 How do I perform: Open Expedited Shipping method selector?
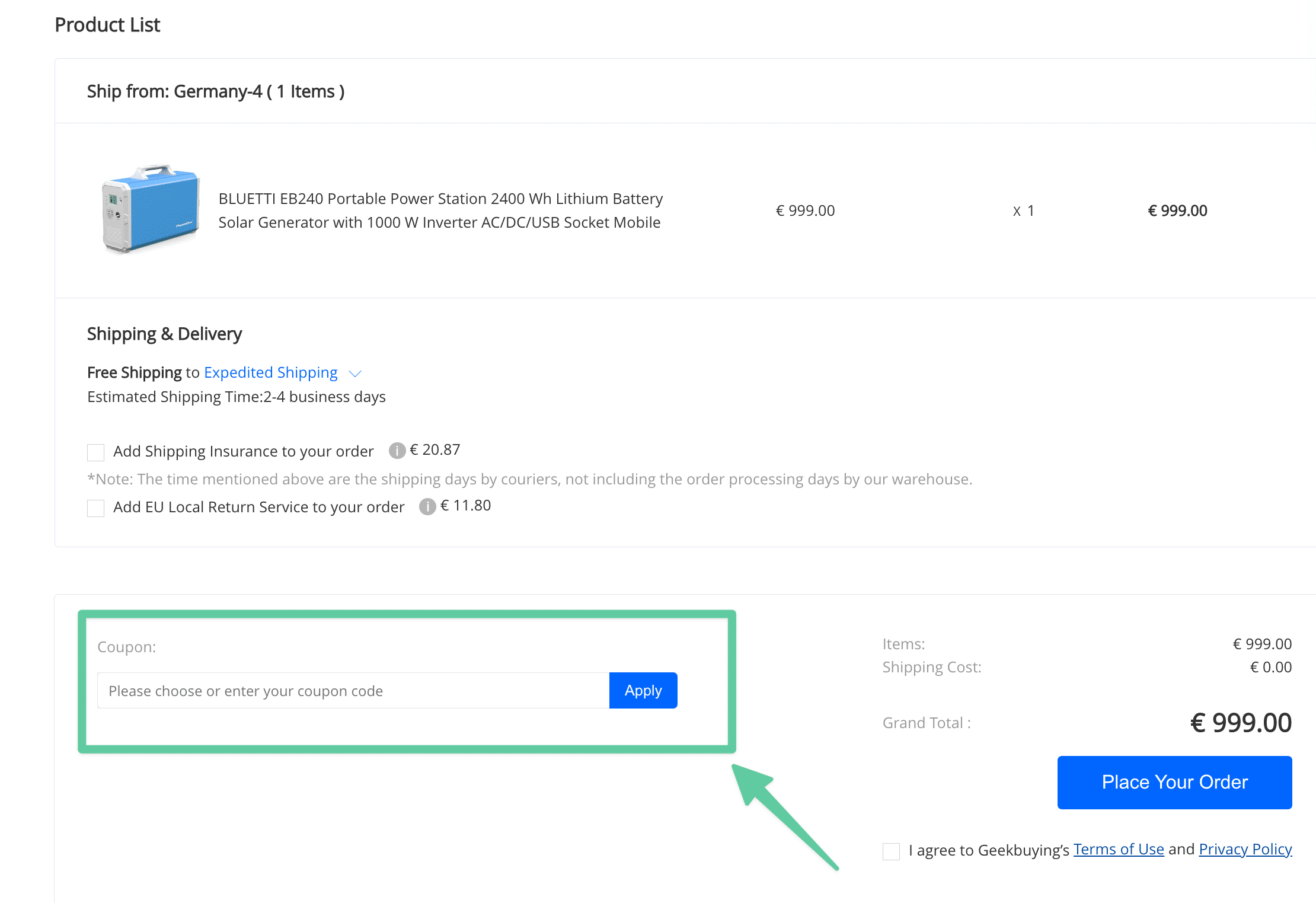point(271,372)
